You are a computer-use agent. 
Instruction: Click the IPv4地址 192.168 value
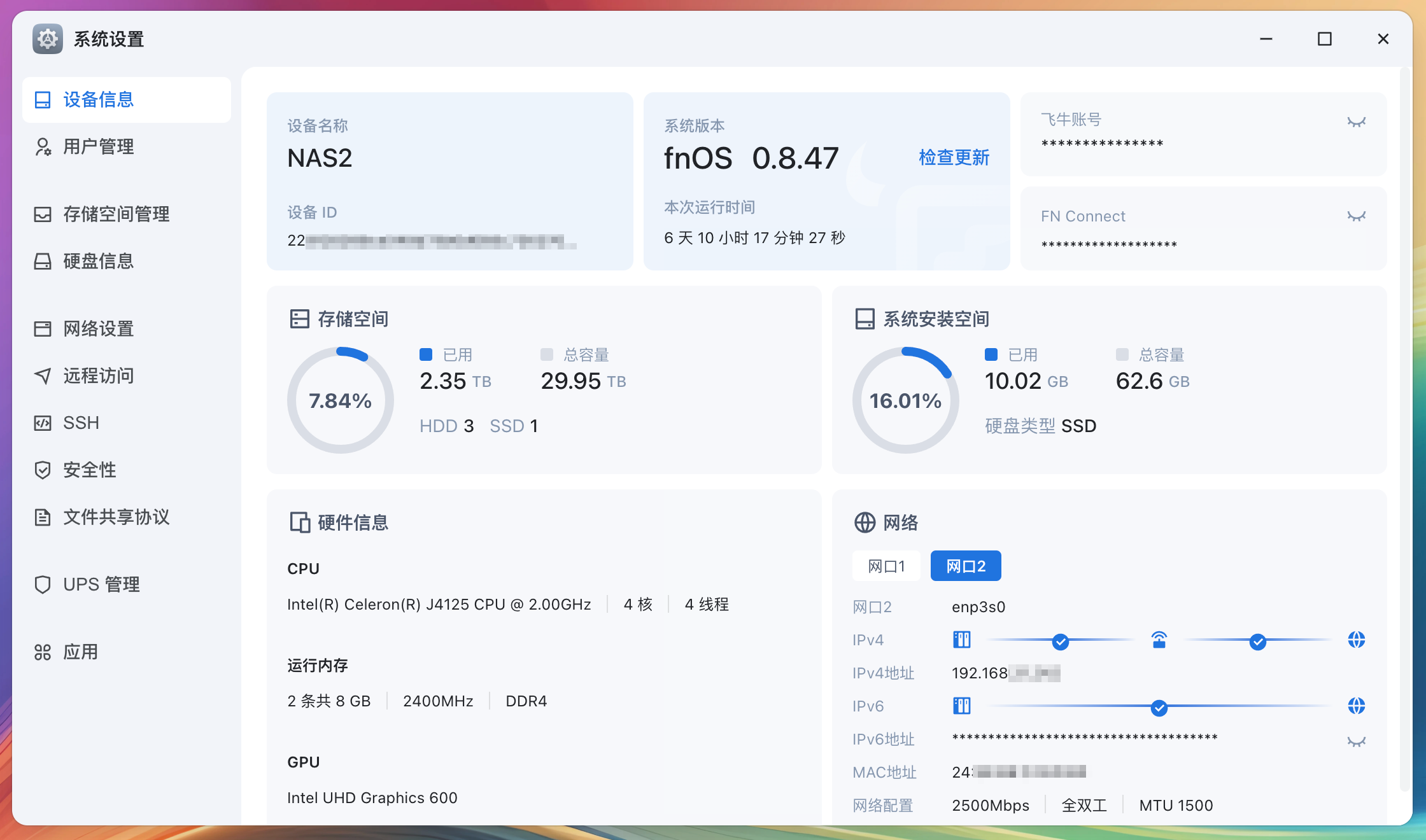[x=1006, y=673]
